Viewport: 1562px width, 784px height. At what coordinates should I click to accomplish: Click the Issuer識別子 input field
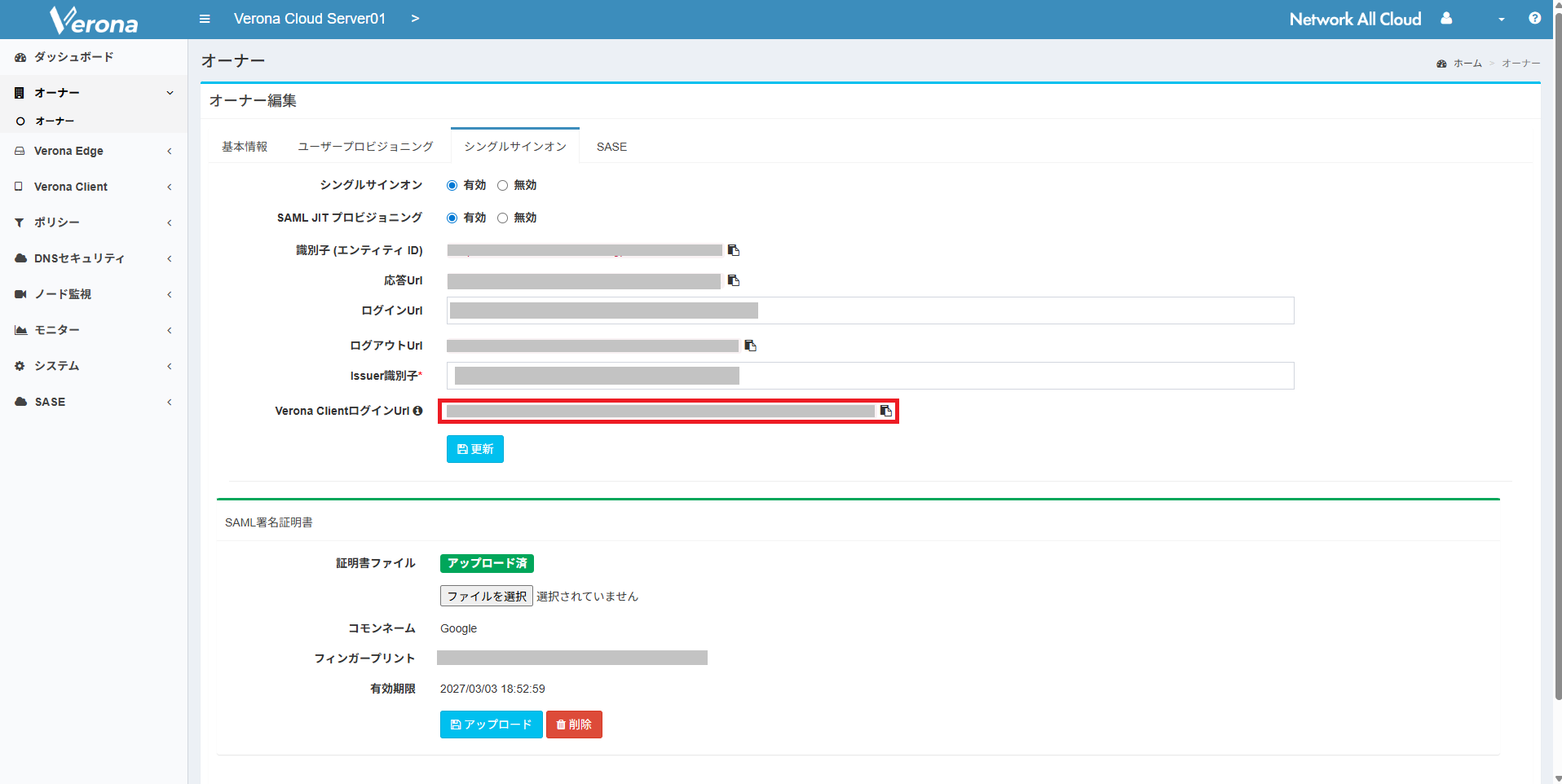pos(871,376)
